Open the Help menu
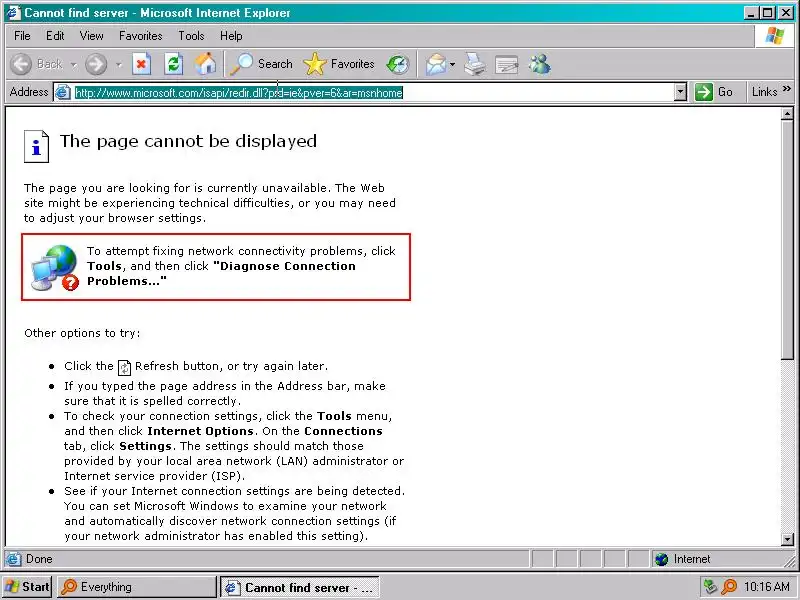 231,36
